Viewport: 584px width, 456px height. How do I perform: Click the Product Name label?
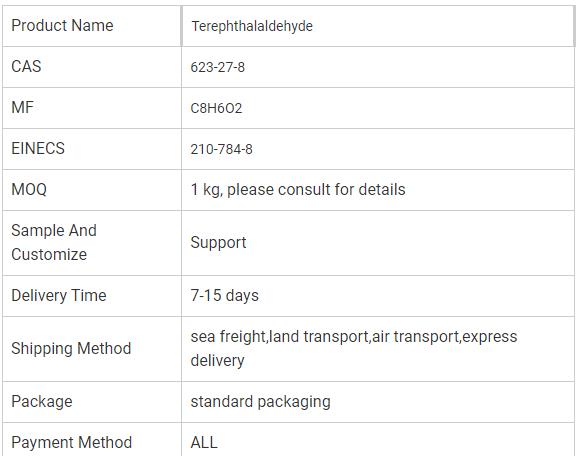[x=62, y=25]
